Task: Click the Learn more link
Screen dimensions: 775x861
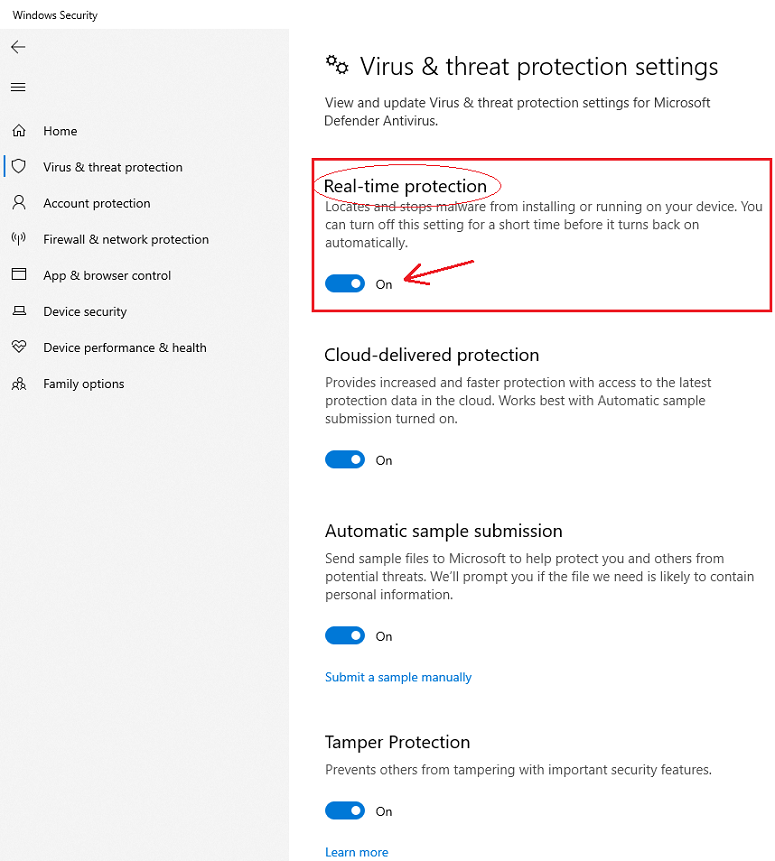Action: click(x=356, y=852)
